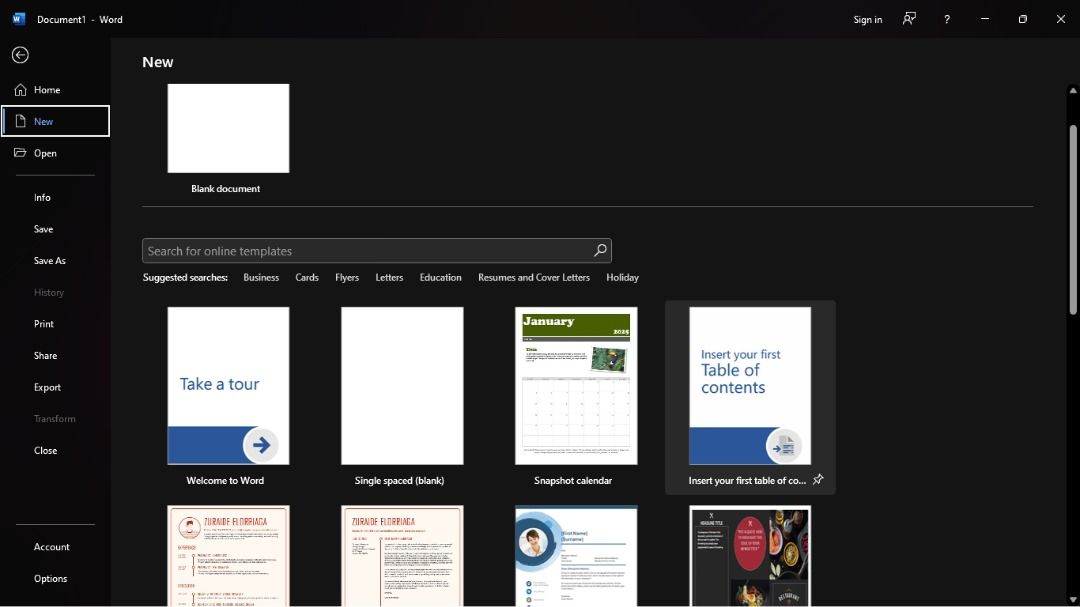This screenshot has height=607, width=1080.
Task: Search the Cards suggested templates
Action: click(x=307, y=277)
